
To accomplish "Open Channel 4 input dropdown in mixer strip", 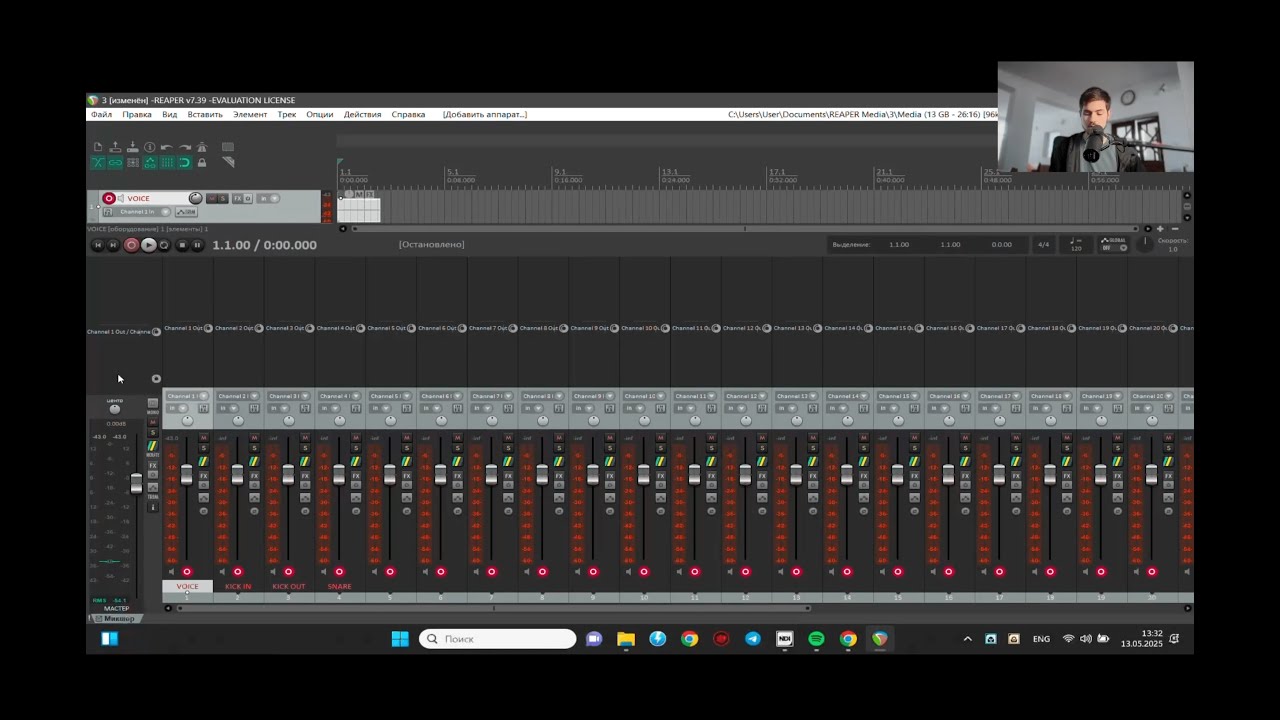I will click(x=340, y=396).
